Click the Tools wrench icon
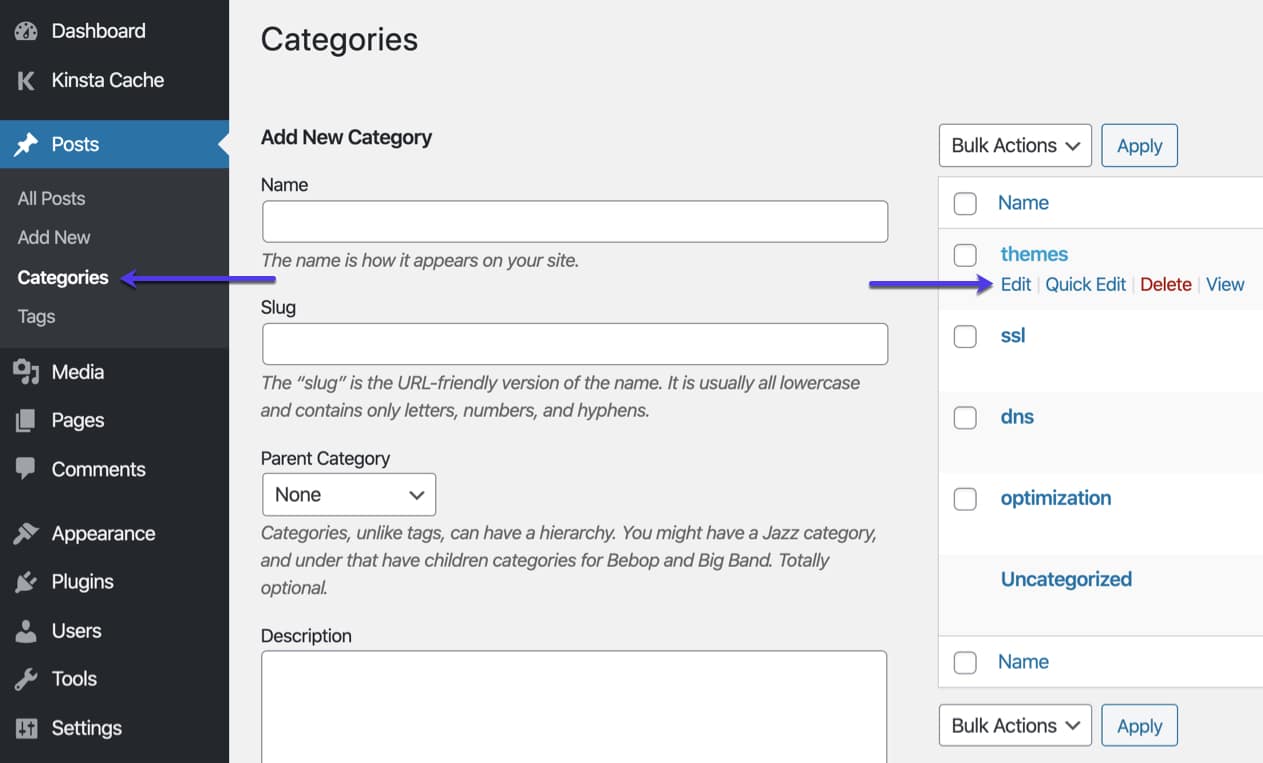This screenshot has width=1263, height=763. [x=25, y=678]
